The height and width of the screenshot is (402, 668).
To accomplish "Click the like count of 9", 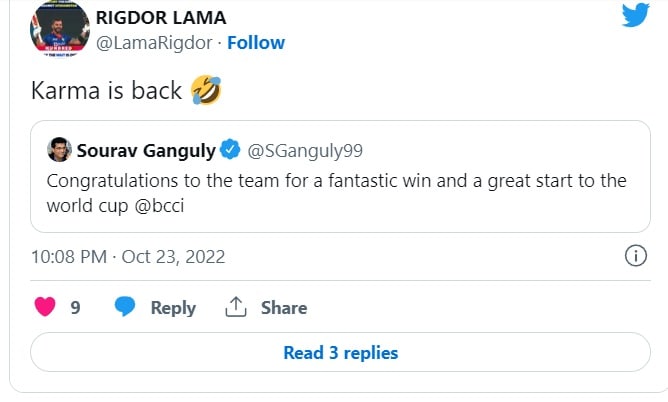I will 75,308.
